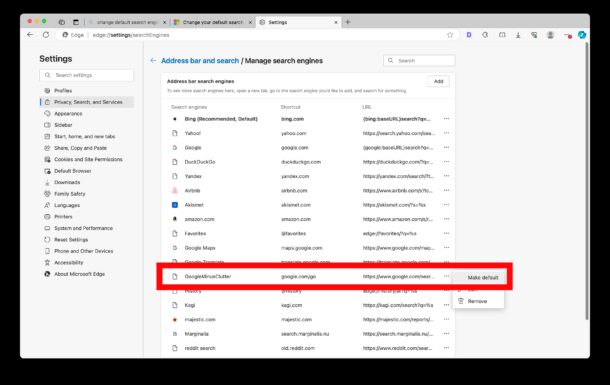Select the GoogleMinusClutter search engine name

click(208, 276)
